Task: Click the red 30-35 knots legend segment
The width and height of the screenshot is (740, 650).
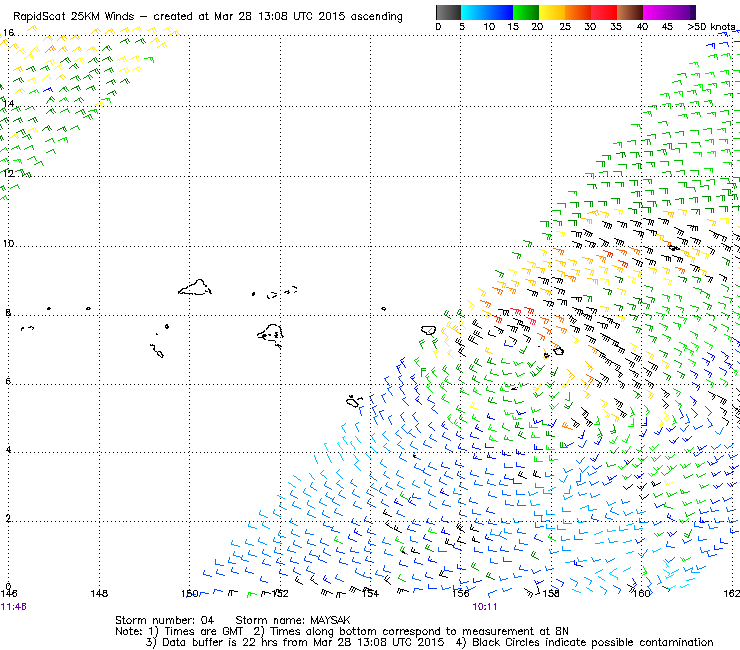Action: point(604,12)
